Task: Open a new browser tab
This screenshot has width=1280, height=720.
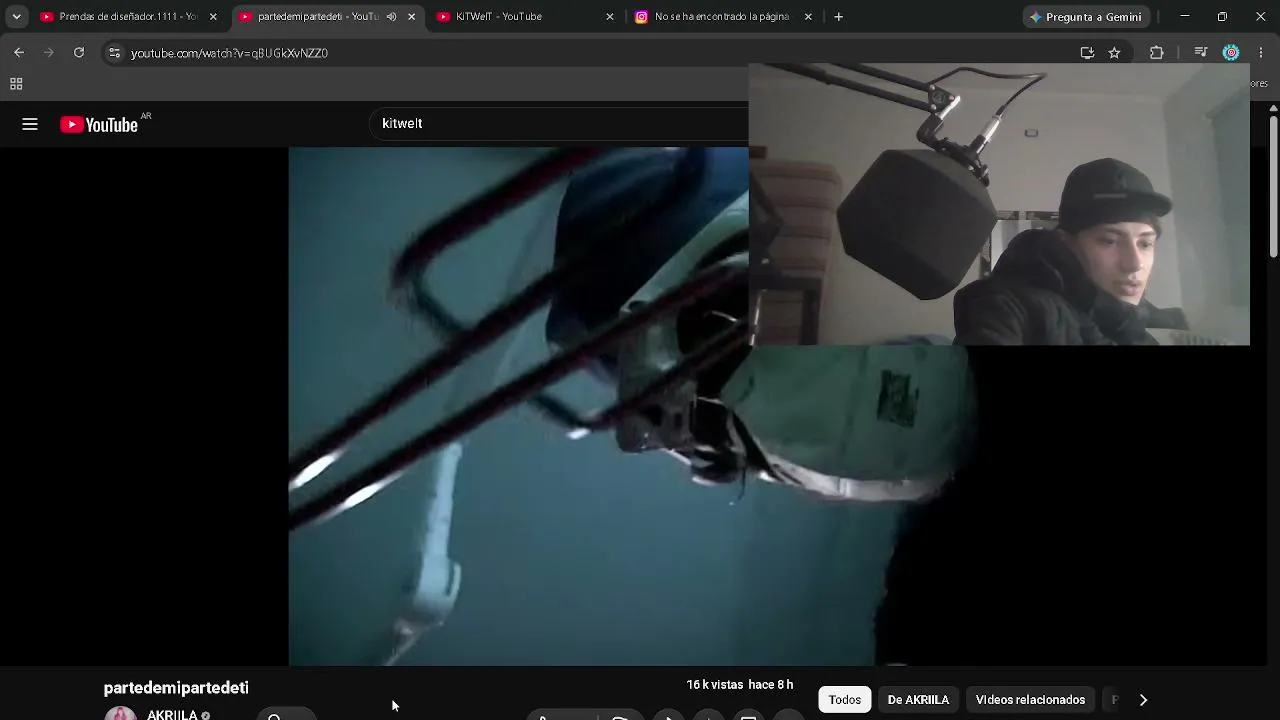Action: point(838,17)
